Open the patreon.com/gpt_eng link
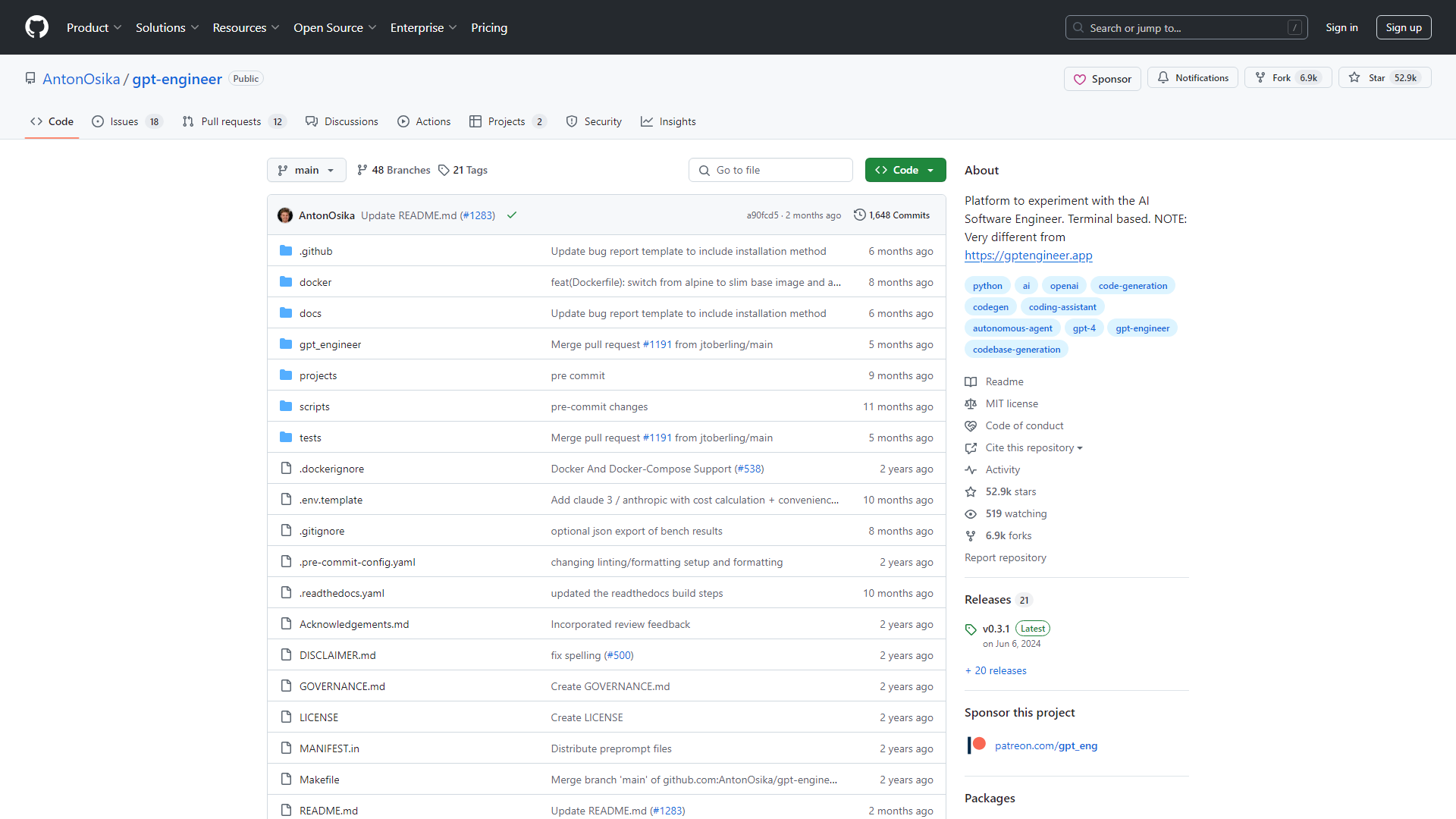Viewport: 1456px width, 819px height. [x=1046, y=745]
